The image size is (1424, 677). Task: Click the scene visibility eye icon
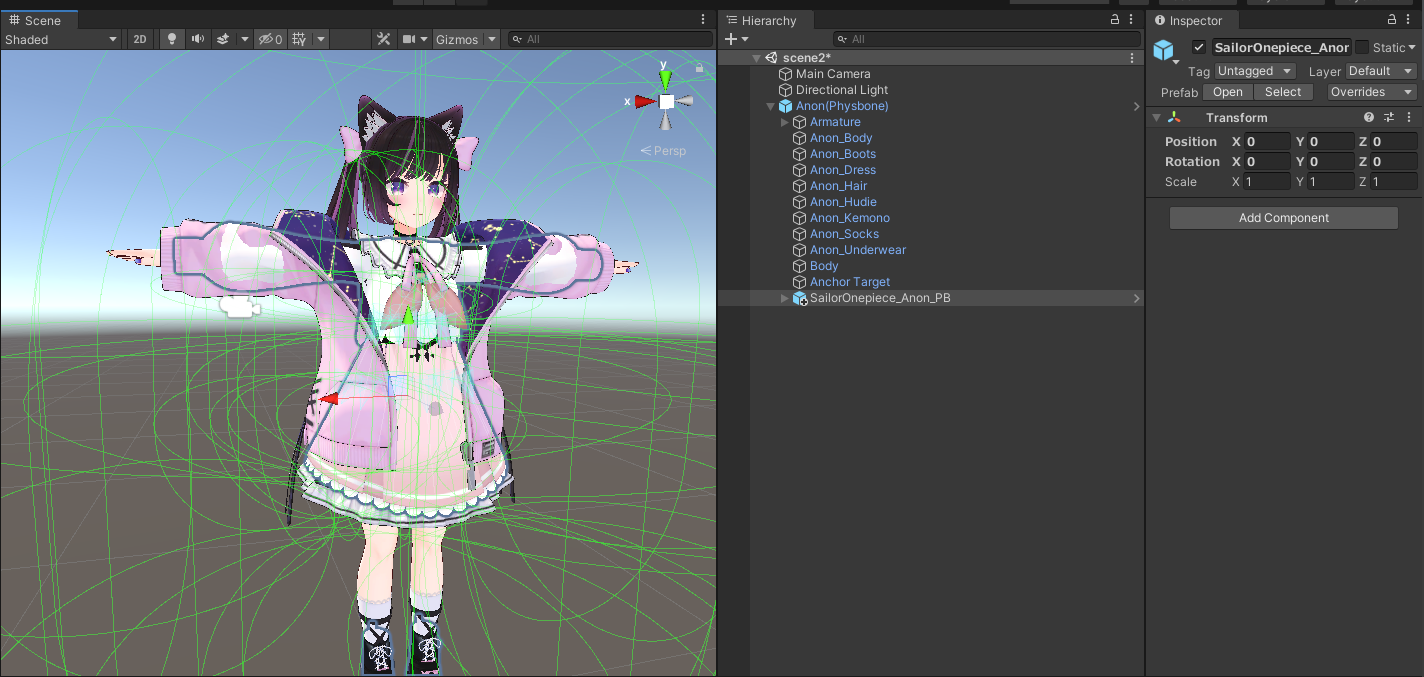tap(268, 39)
